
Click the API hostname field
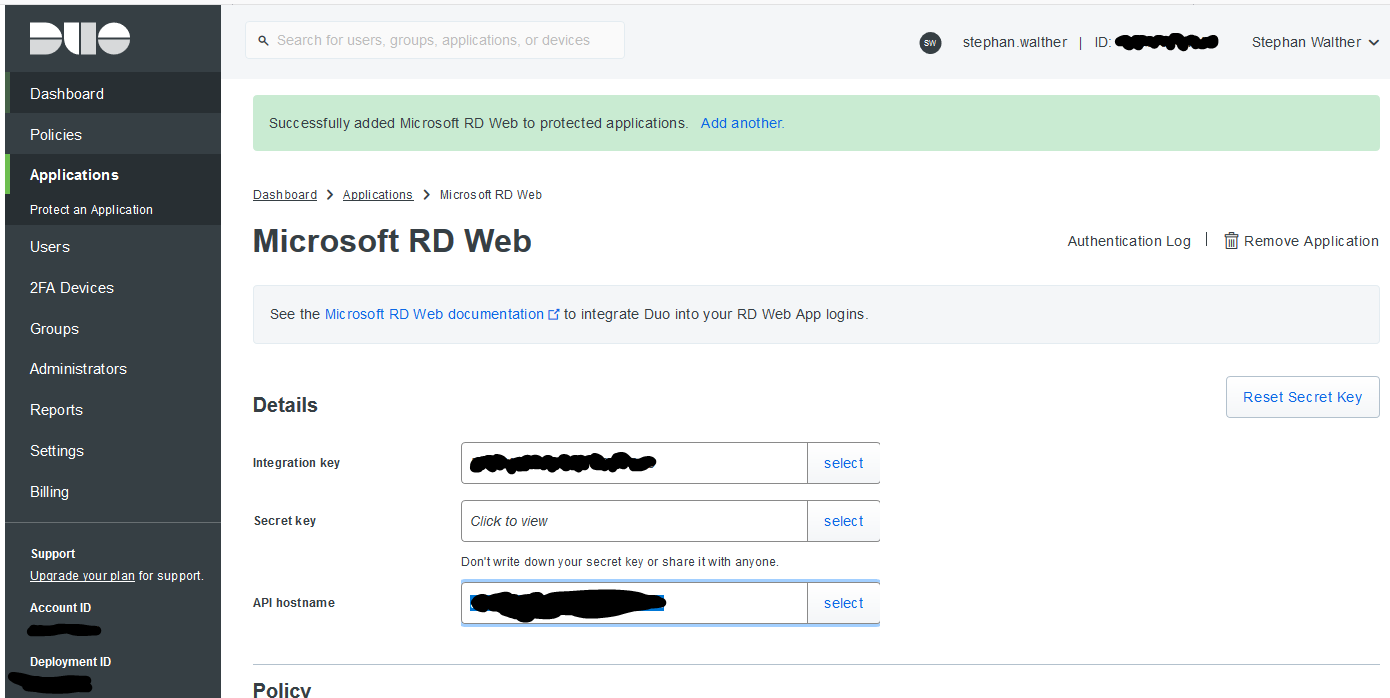[634, 603]
